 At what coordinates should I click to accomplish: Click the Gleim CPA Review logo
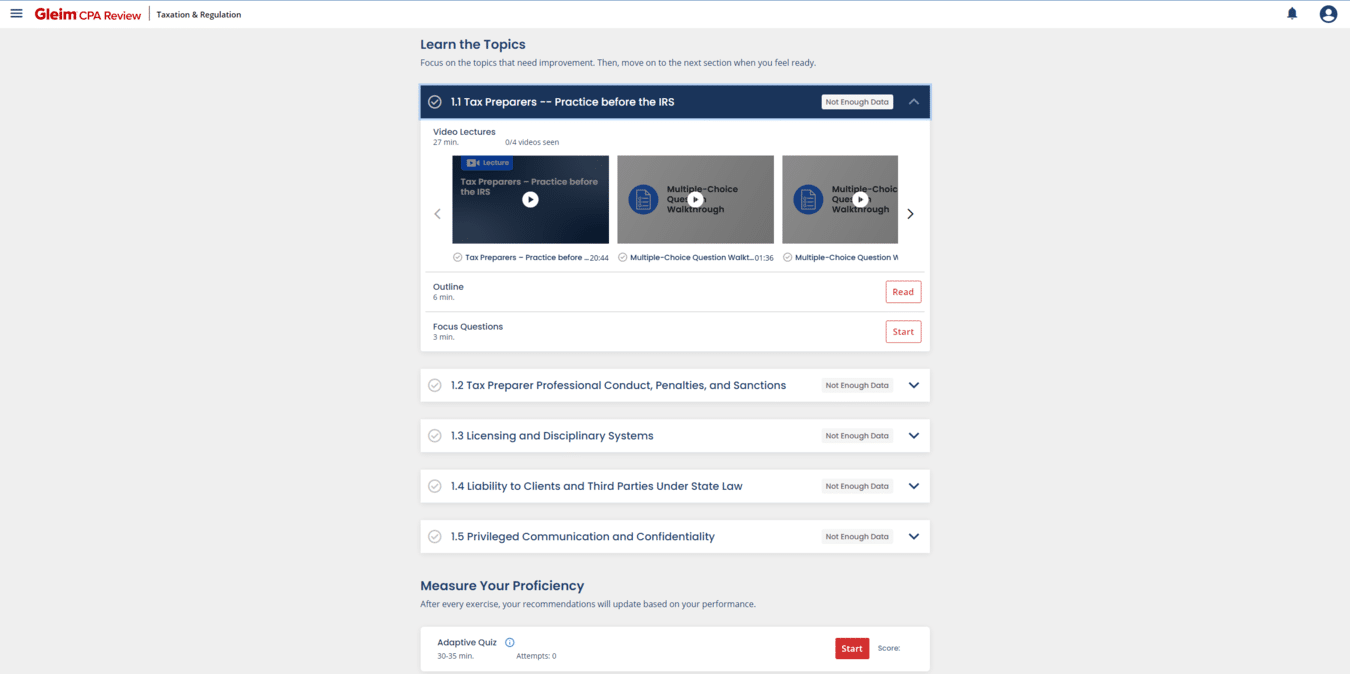86,13
